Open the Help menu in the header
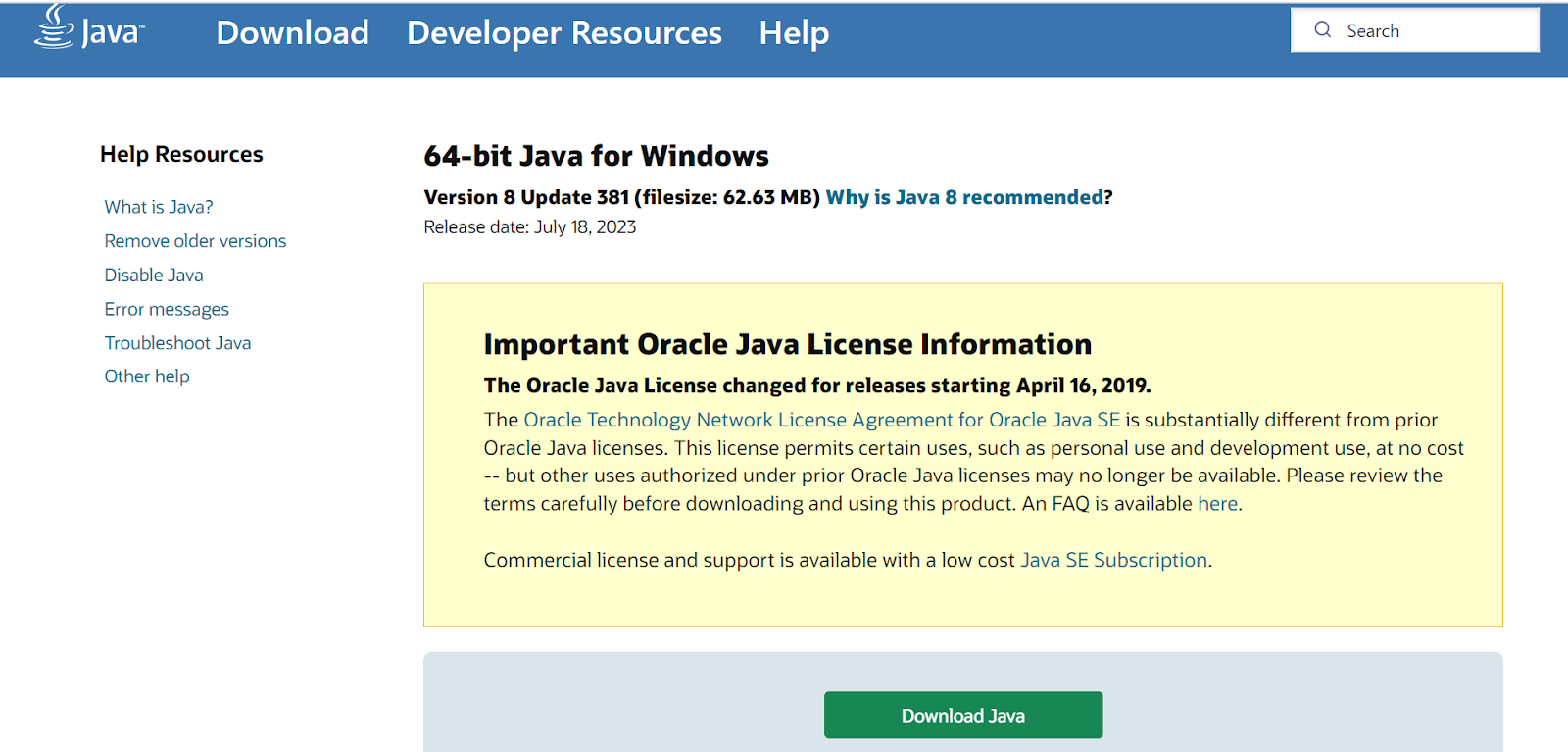Viewport: 1568px width, 752px height. pyautogui.click(x=794, y=32)
